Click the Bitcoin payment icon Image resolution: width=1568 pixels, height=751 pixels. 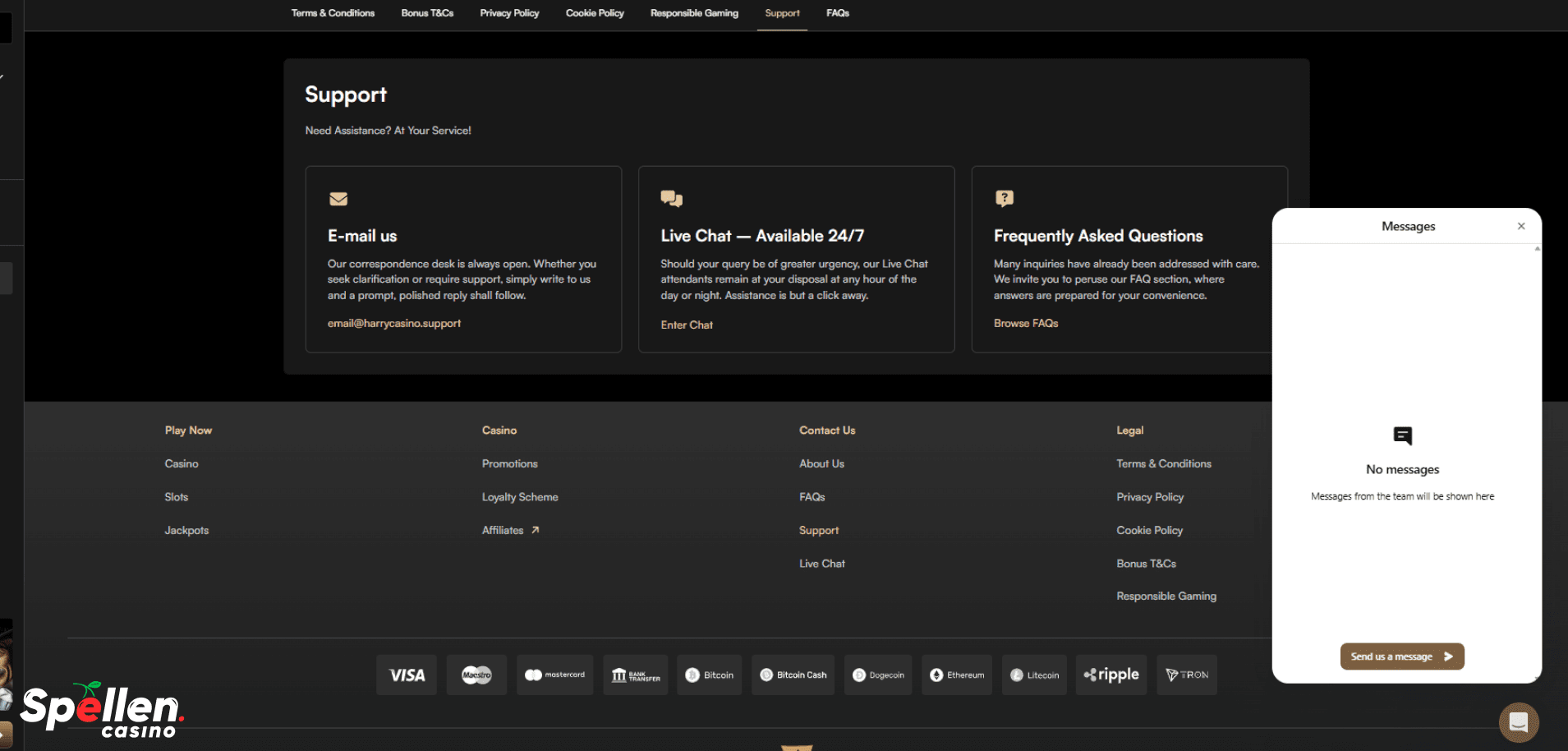click(x=709, y=675)
